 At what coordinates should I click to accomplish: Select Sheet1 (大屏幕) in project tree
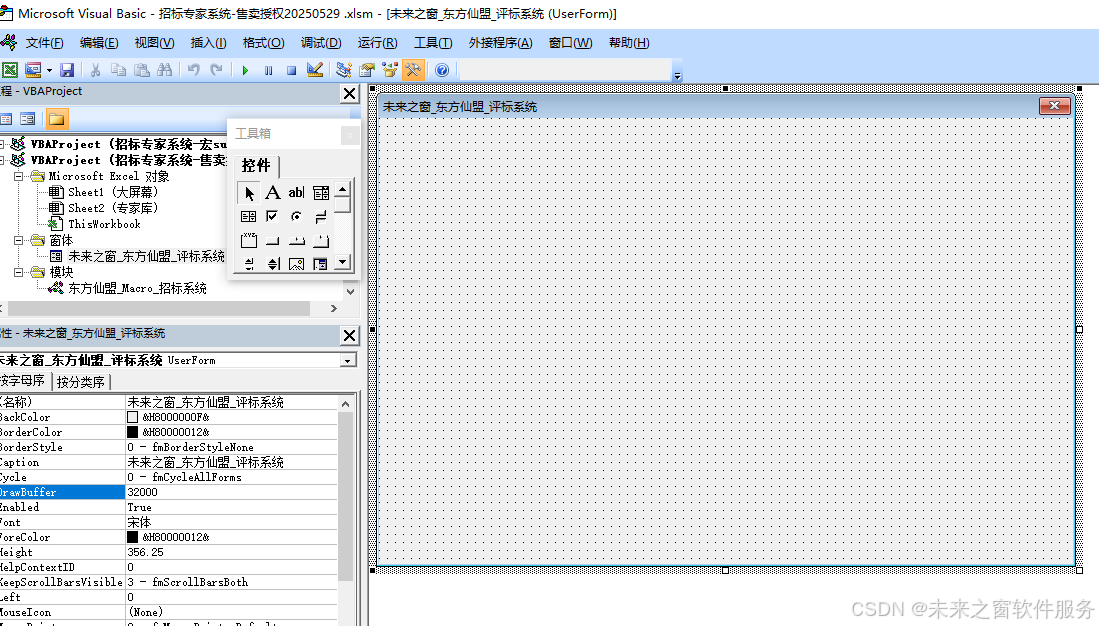tap(112, 192)
